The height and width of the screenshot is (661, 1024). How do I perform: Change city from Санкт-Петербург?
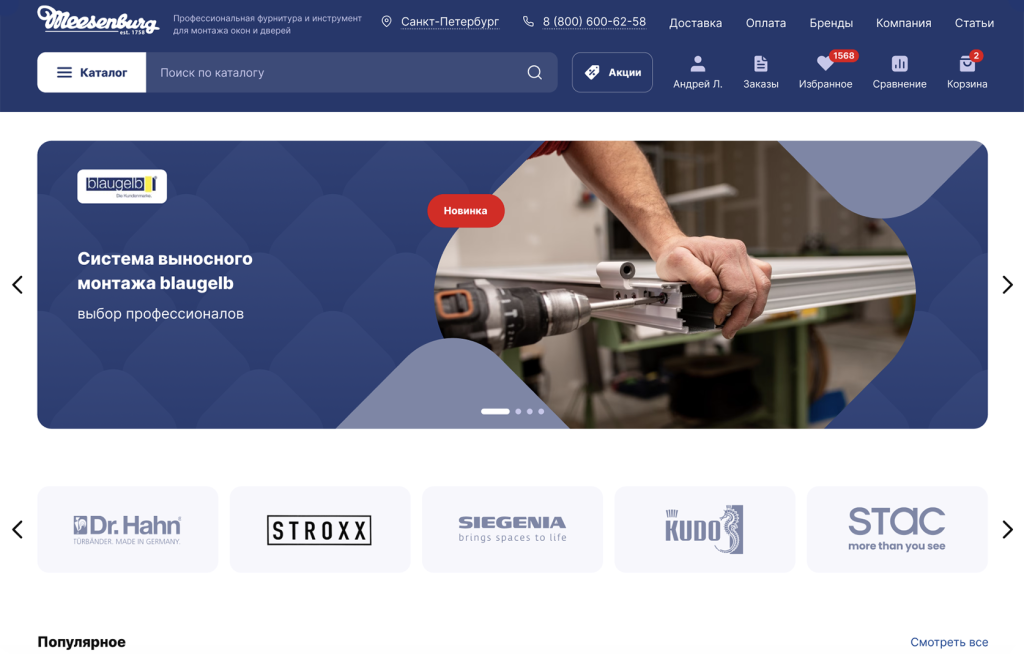[449, 22]
